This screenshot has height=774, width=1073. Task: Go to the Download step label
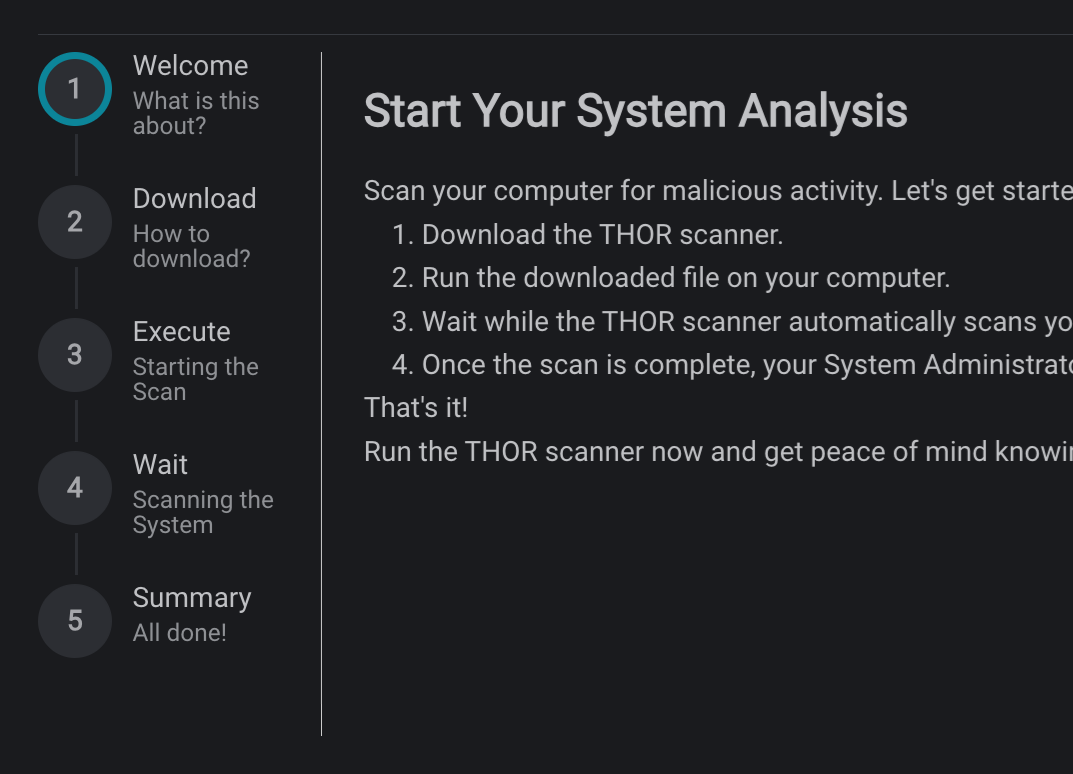194,199
